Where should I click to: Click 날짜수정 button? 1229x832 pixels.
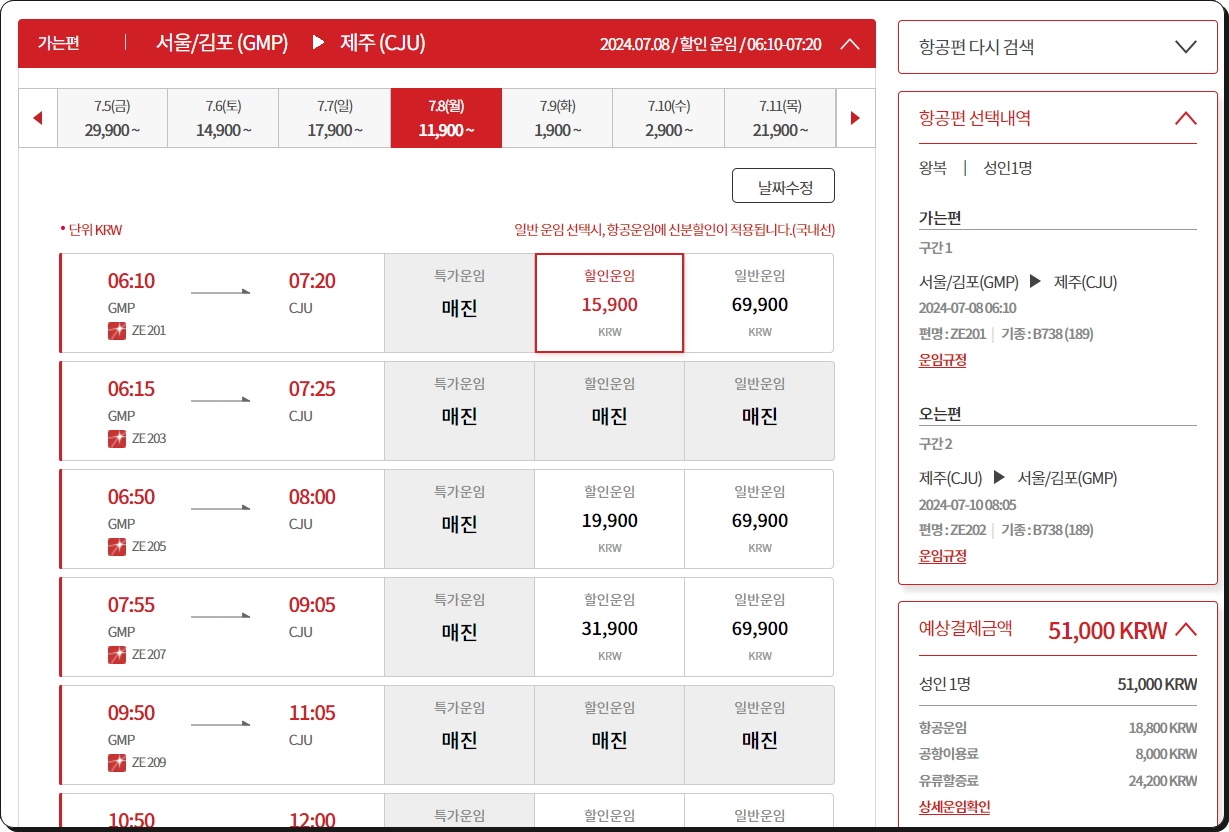pyautogui.click(x=784, y=186)
